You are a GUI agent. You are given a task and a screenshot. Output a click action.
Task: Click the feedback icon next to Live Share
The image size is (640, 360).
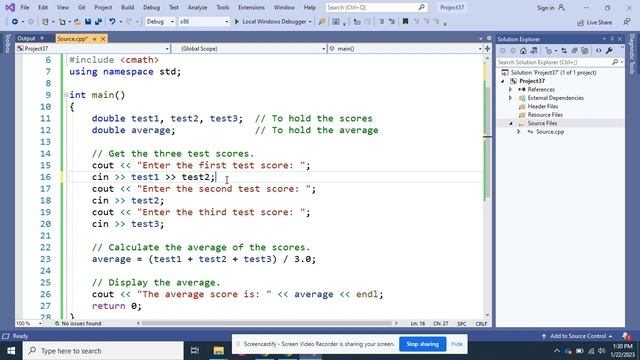click(627, 22)
